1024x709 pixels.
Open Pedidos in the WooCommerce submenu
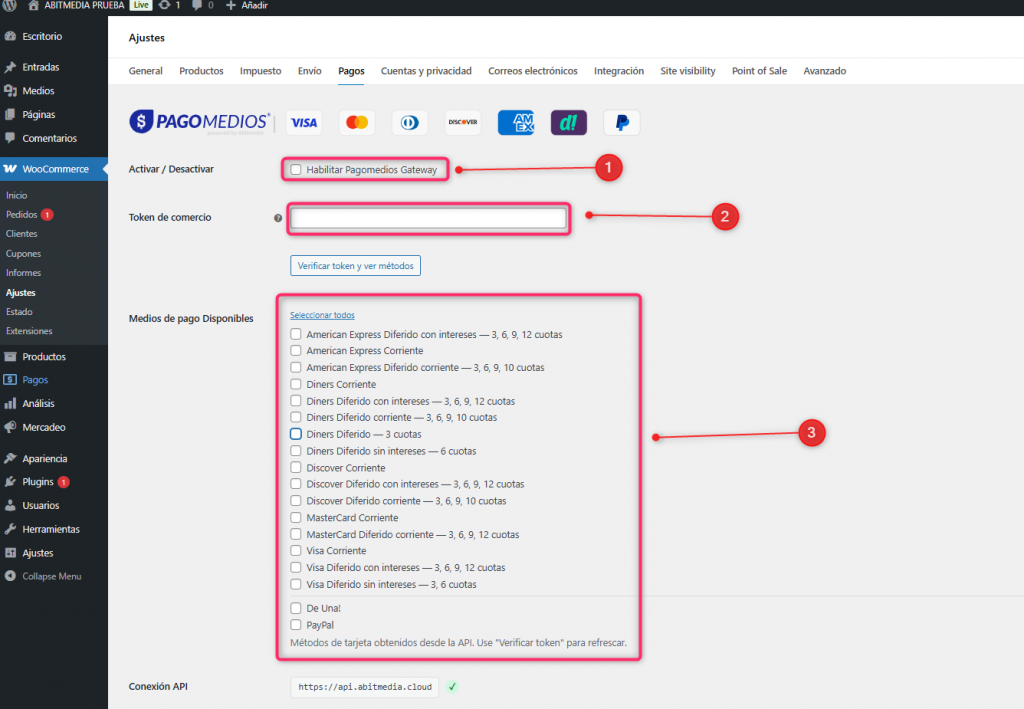pos(21,215)
